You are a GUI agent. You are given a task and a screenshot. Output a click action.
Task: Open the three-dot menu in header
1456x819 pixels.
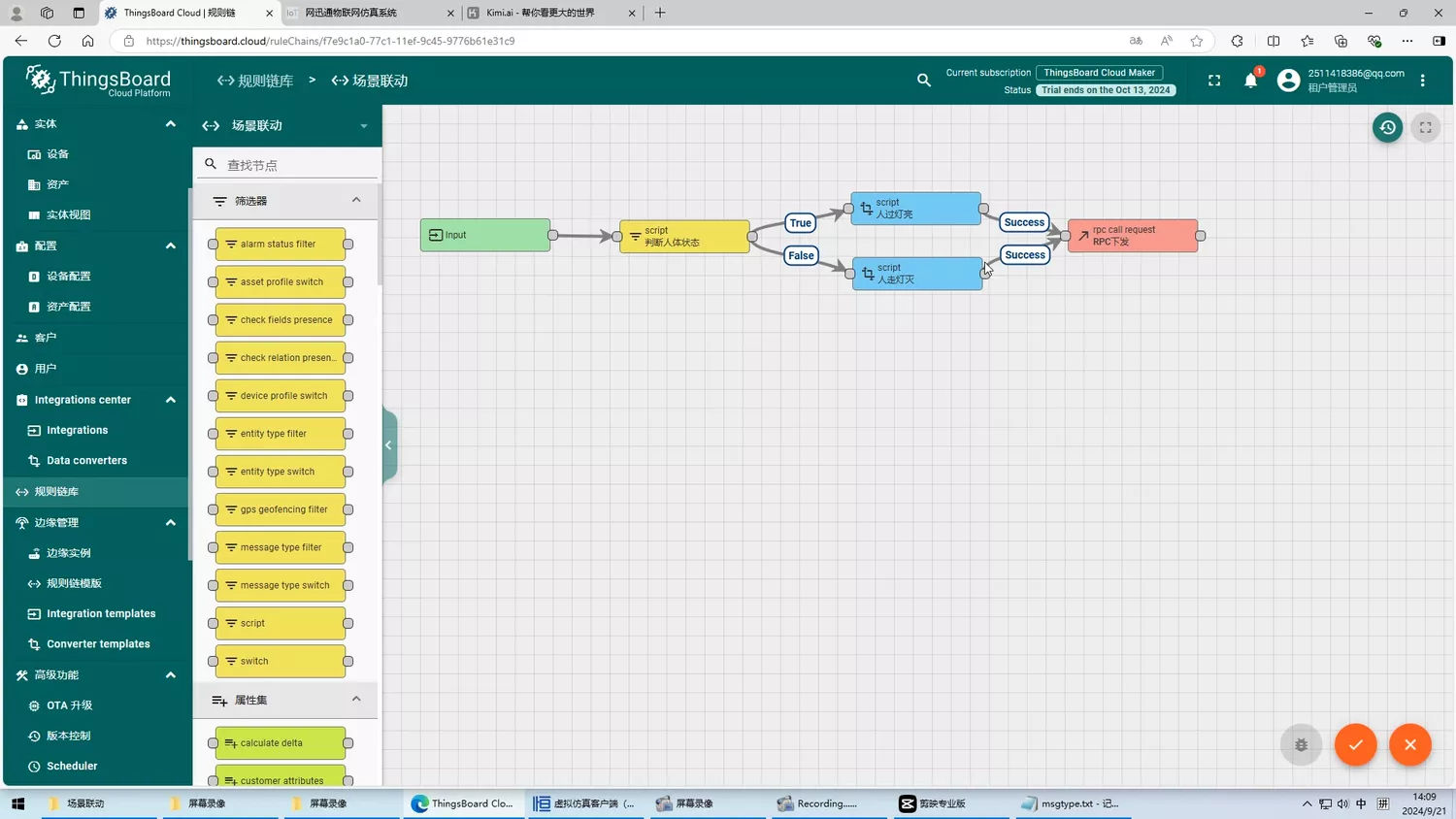click(x=1422, y=81)
